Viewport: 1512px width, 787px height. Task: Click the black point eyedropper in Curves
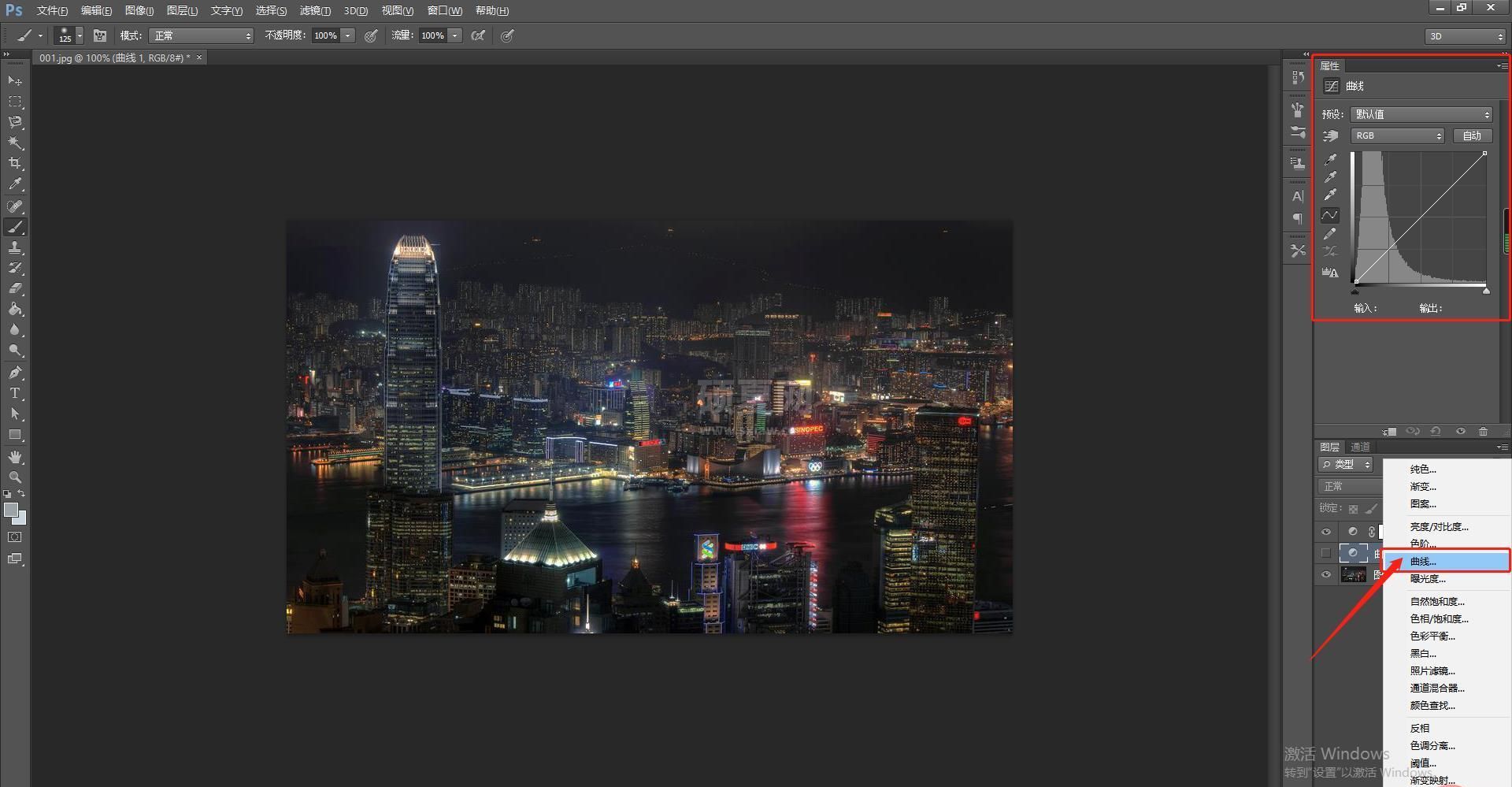[x=1330, y=159]
